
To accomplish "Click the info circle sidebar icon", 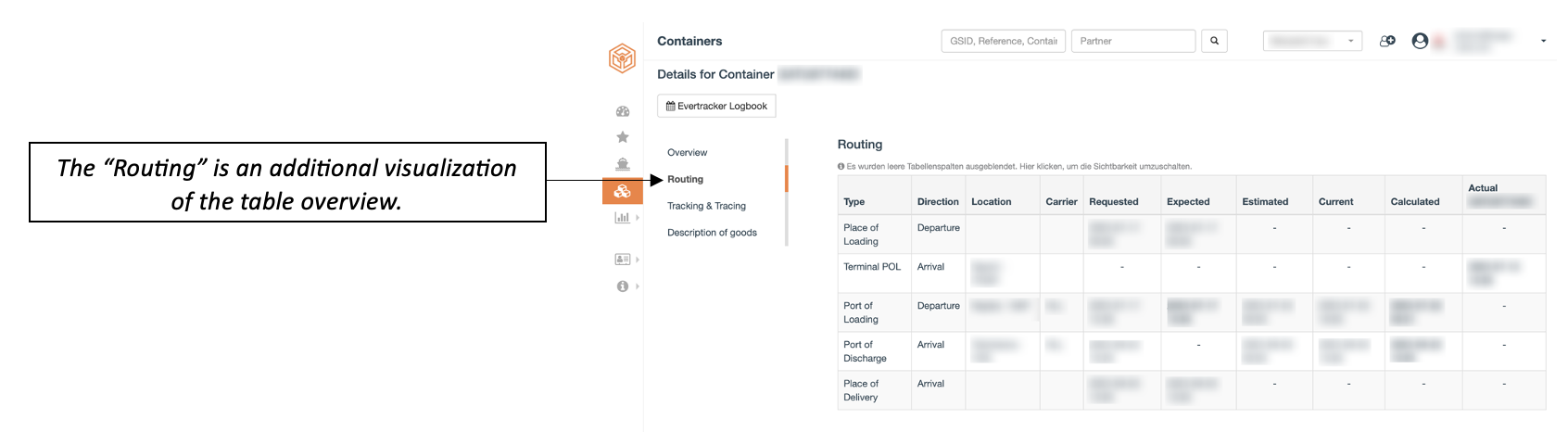I will [623, 286].
